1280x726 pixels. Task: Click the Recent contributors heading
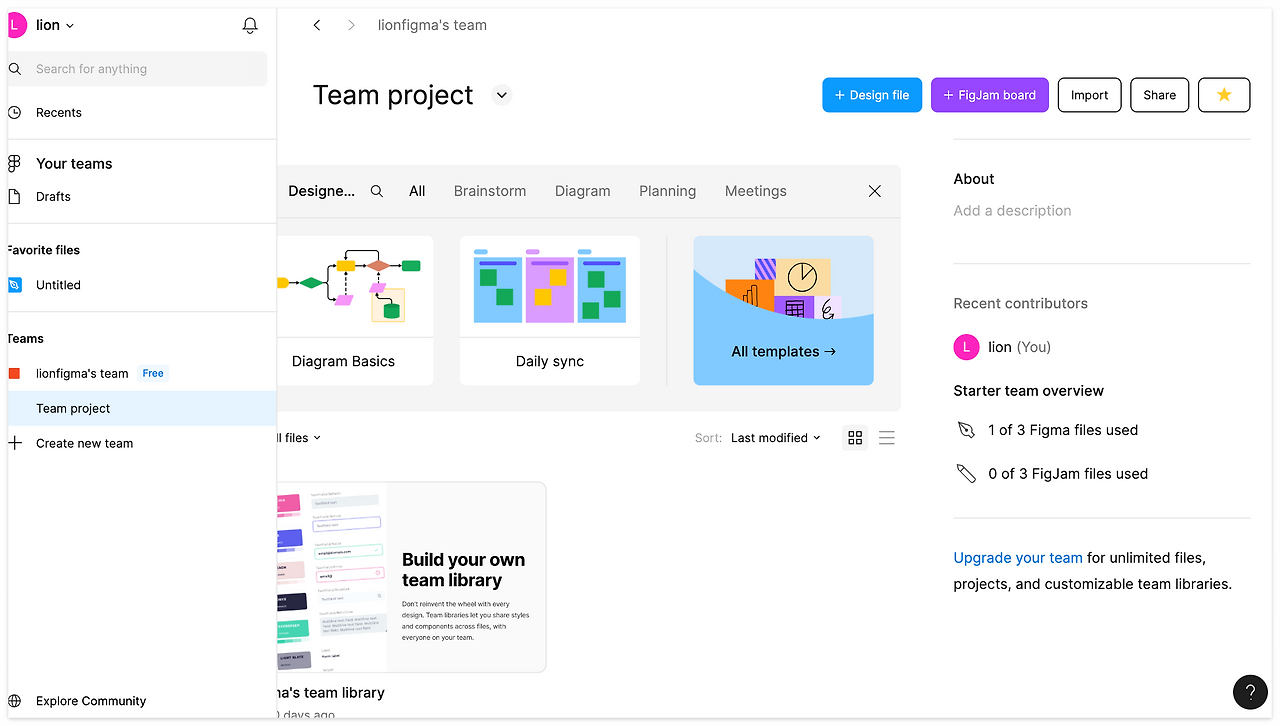1021,304
